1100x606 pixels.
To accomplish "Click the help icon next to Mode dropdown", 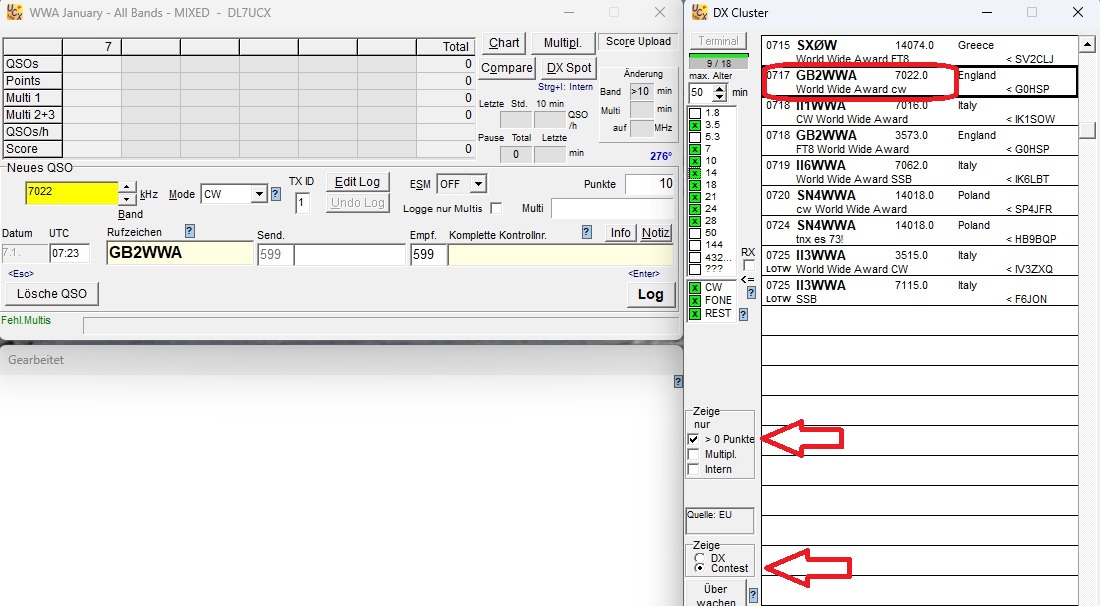I will pos(276,195).
